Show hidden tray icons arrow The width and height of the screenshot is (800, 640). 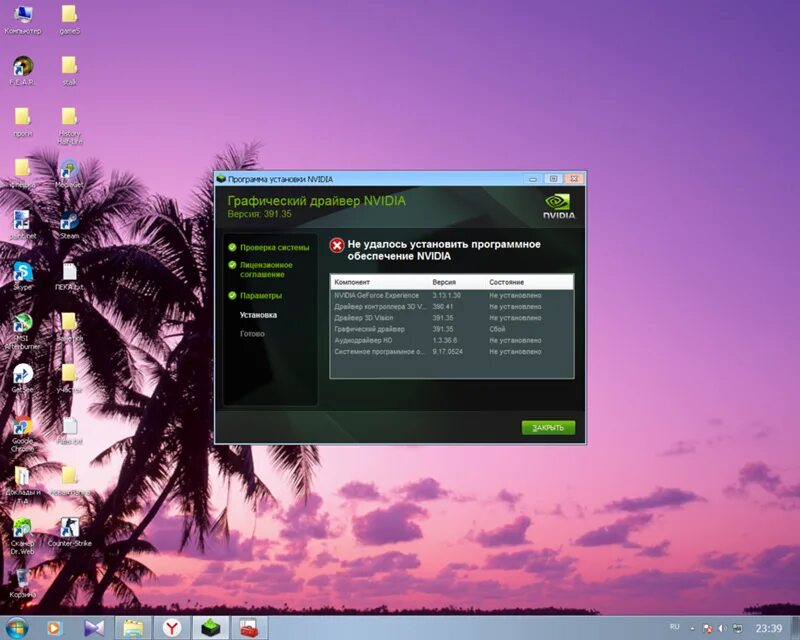[x=692, y=628]
